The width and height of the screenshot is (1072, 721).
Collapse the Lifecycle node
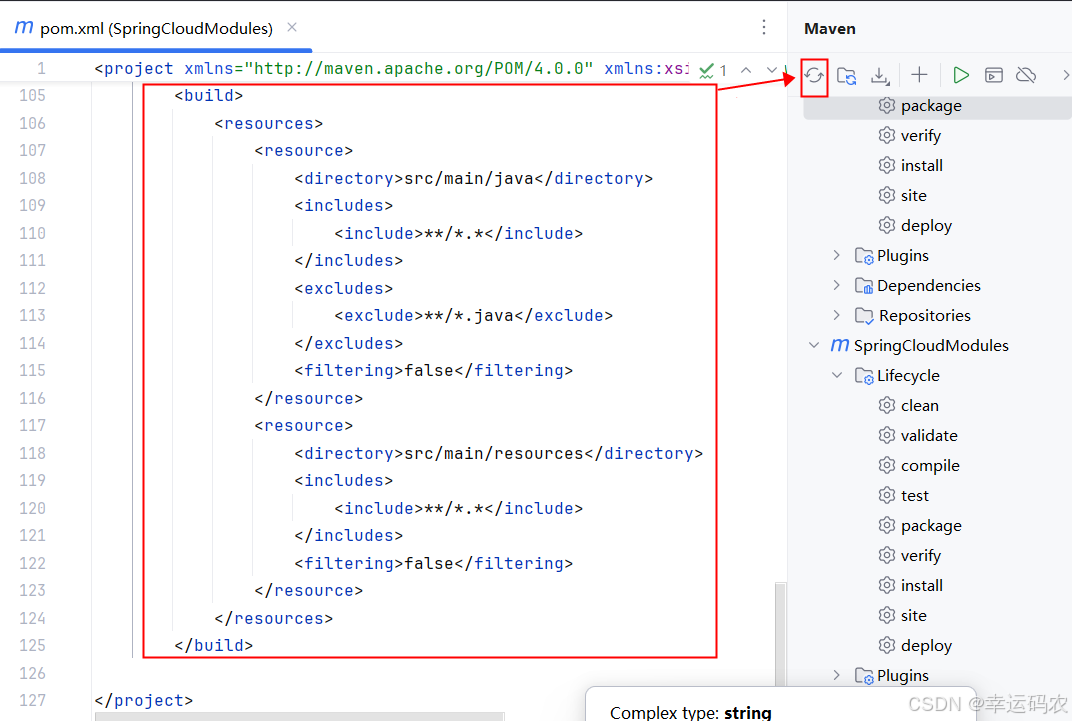837,375
